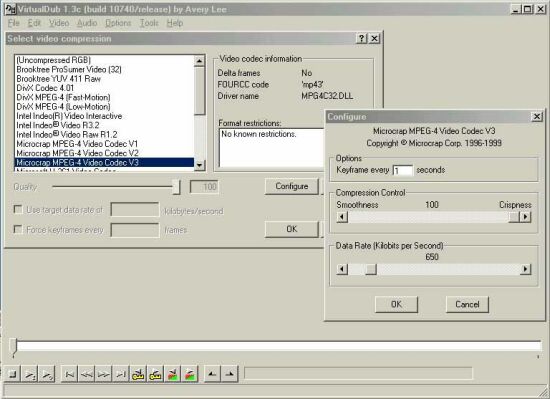Viewport: 550px width, 399px height.
Task: Select DivX MPEG-4 (Low-Motion)
Action: click(x=105, y=107)
